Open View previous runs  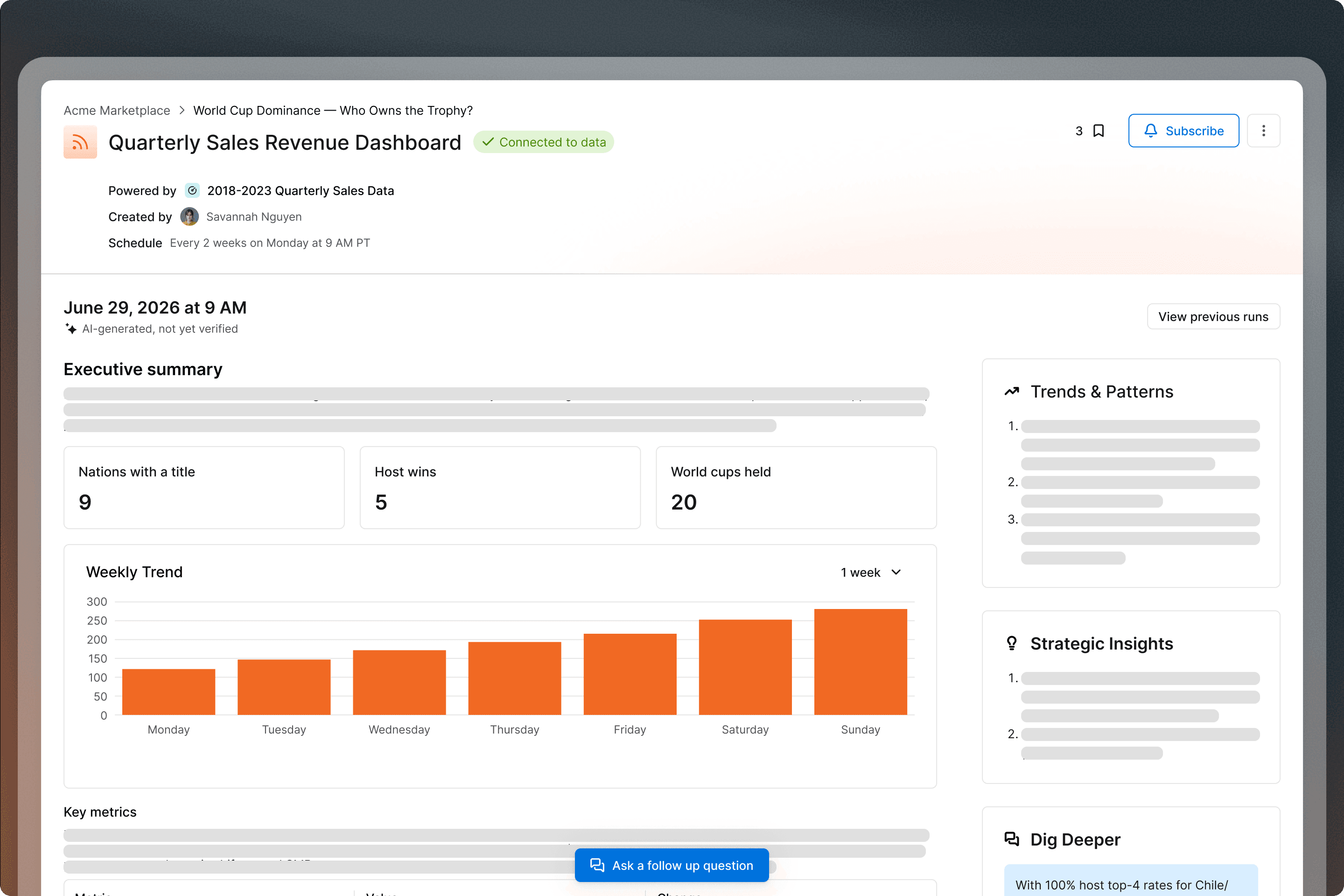[x=1213, y=316]
